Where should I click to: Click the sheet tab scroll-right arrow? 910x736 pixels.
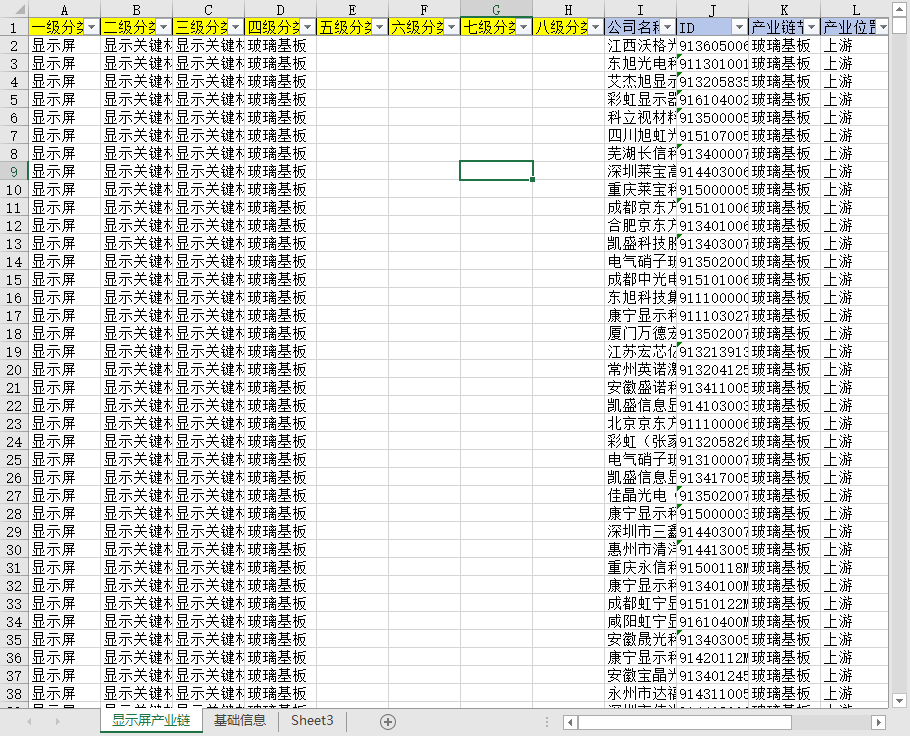coord(57,721)
